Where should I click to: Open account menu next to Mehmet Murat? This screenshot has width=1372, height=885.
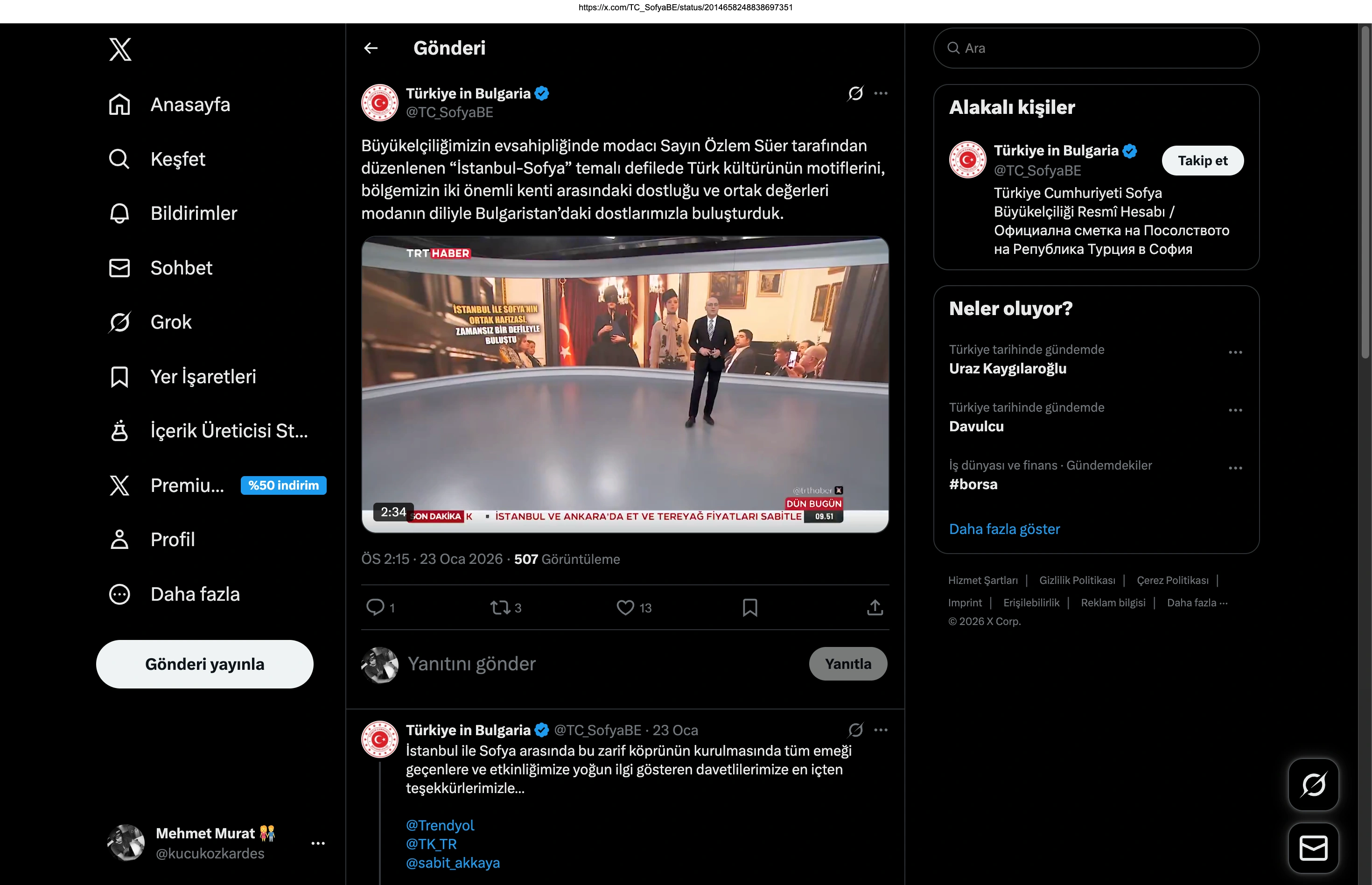(318, 843)
